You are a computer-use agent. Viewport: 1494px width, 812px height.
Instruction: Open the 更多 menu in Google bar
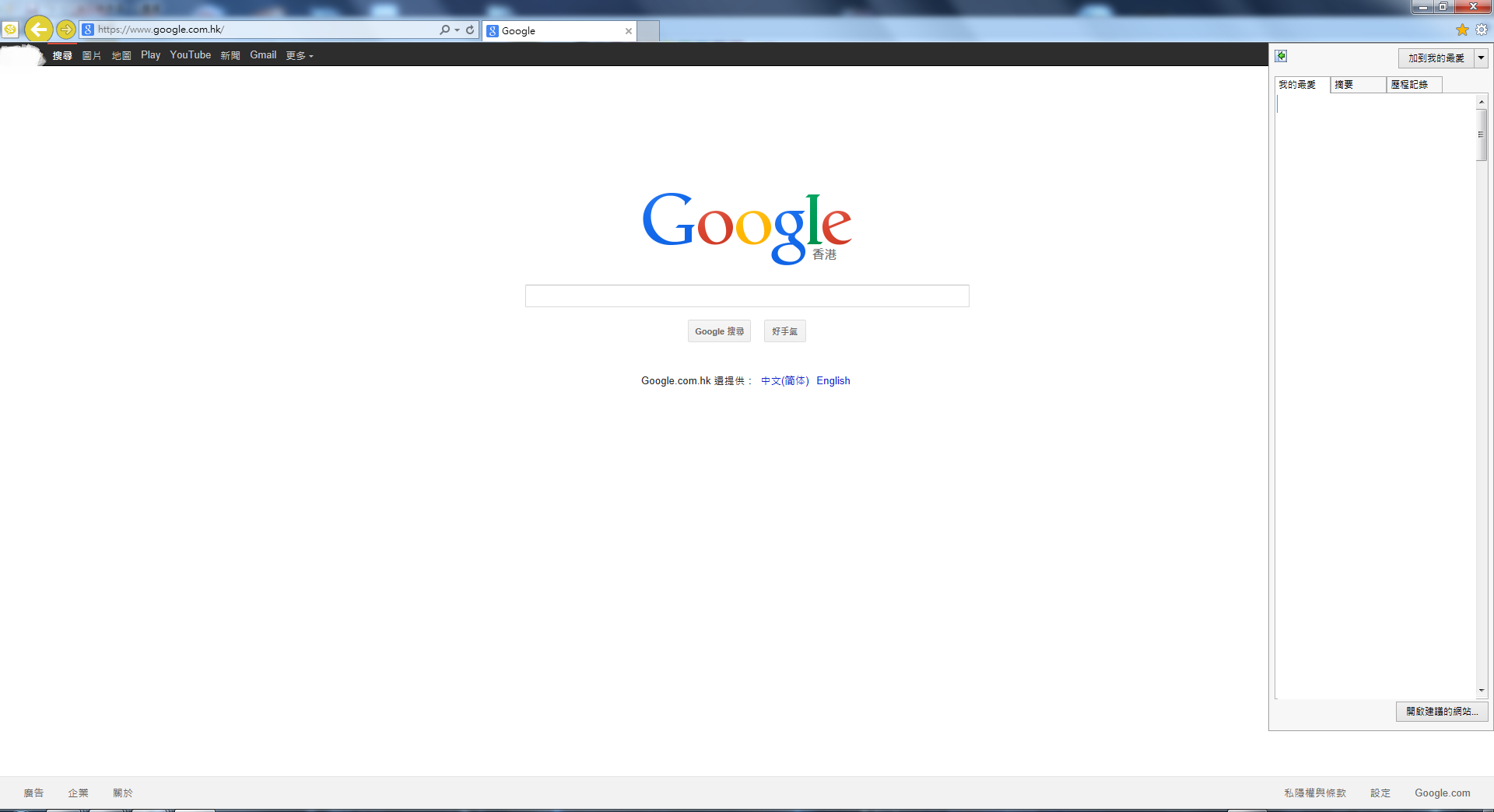(x=300, y=55)
